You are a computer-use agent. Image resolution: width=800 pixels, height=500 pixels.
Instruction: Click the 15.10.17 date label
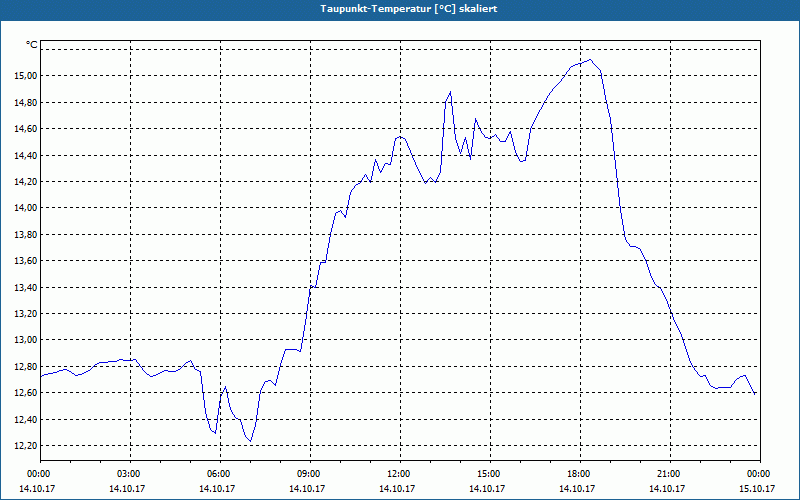[x=757, y=489]
